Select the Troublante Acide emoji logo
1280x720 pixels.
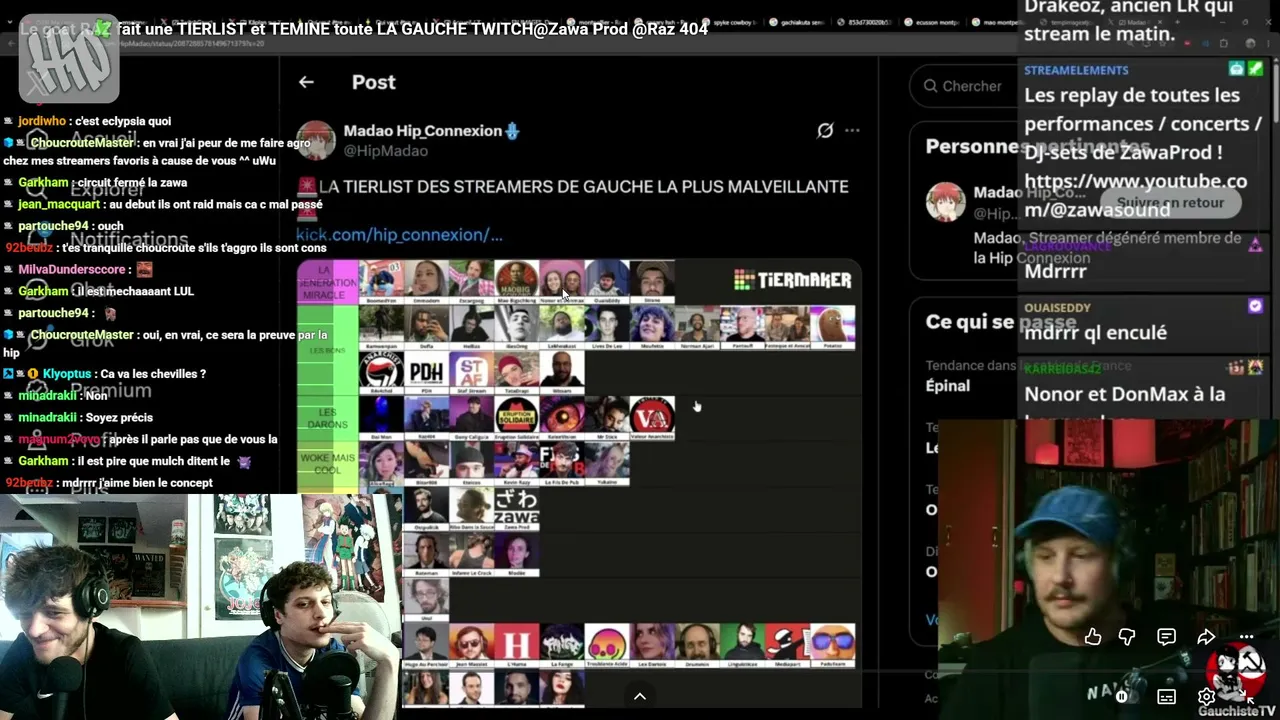pos(607,644)
